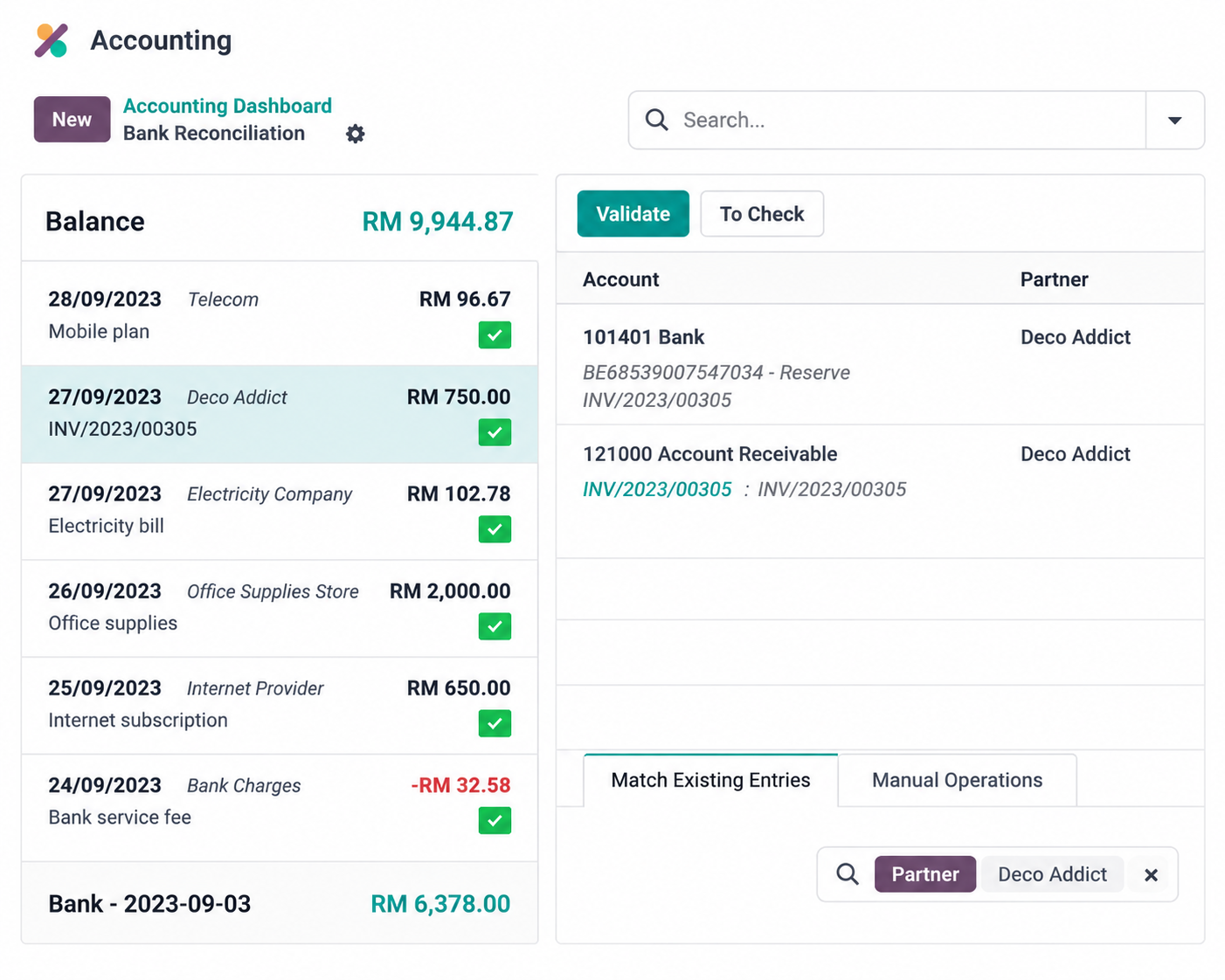Click Deco Addict partner on the Receivable line

1075,454
